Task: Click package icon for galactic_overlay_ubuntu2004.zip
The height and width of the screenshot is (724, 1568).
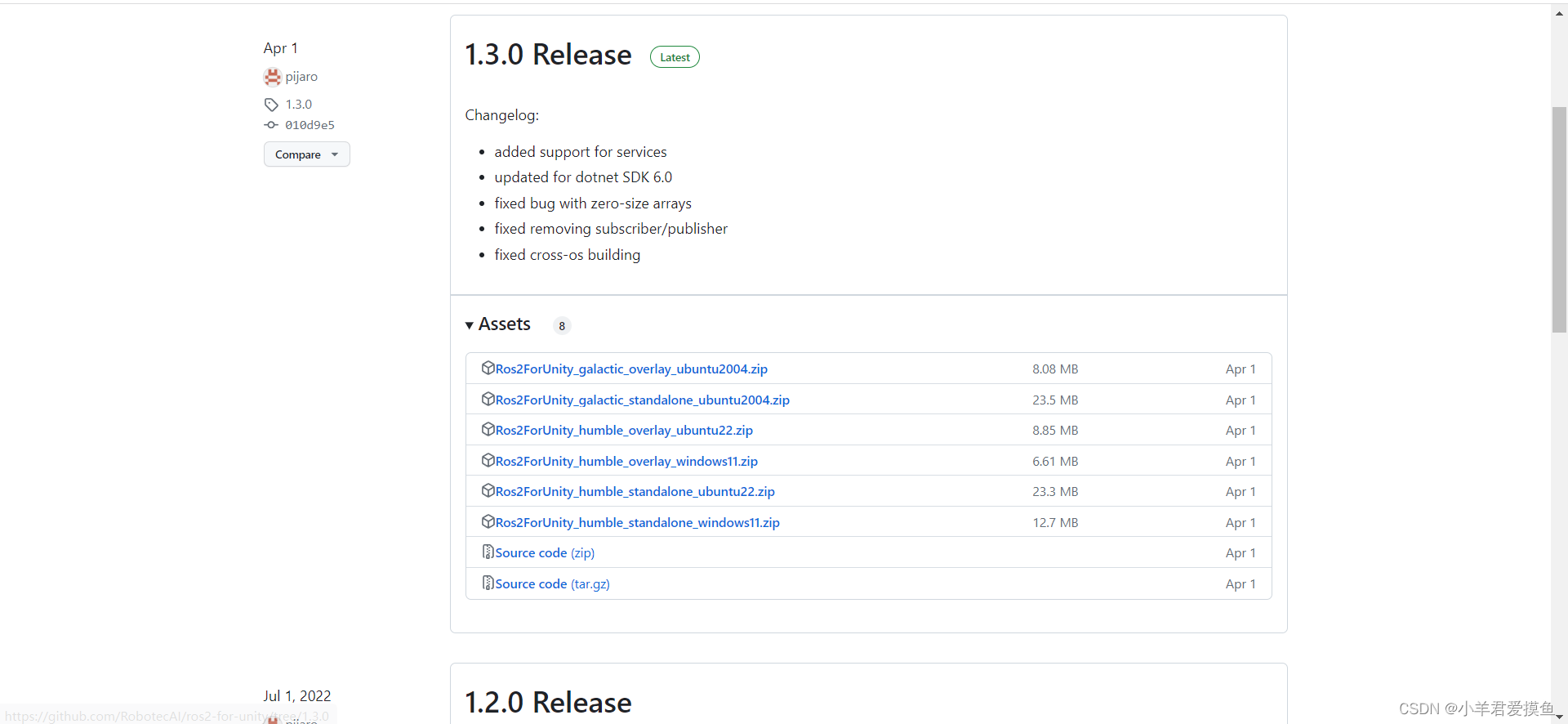Action: (488, 368)
